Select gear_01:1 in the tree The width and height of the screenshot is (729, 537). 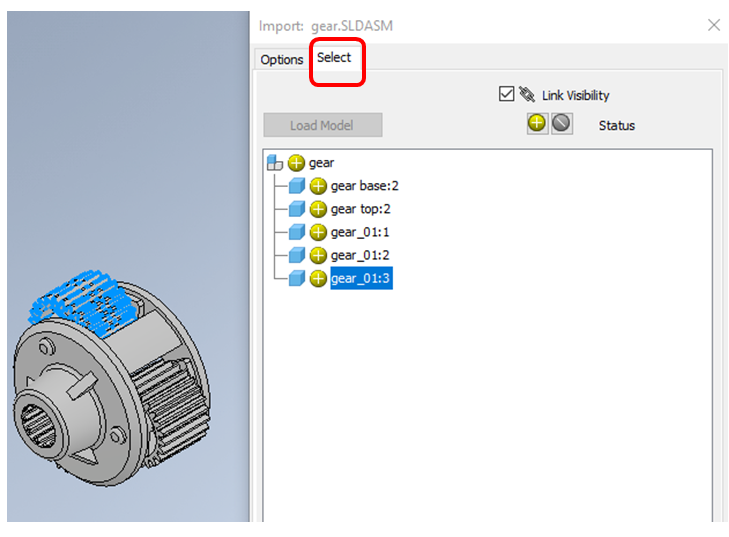point(360,232)
